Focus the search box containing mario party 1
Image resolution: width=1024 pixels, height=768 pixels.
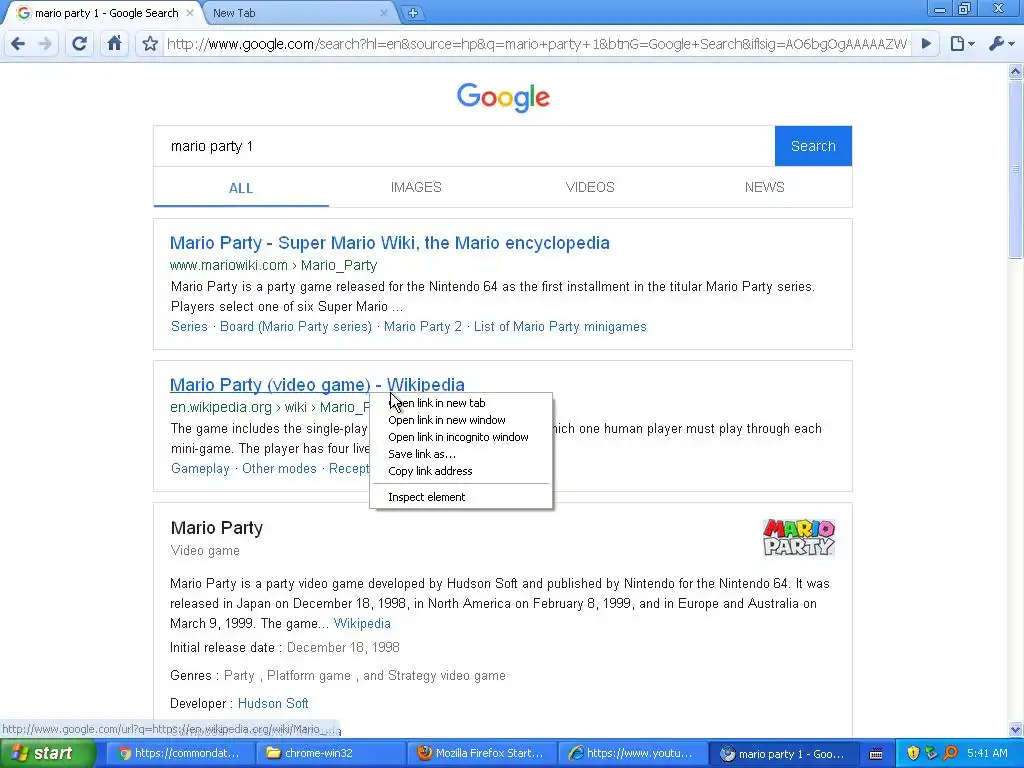464,146
